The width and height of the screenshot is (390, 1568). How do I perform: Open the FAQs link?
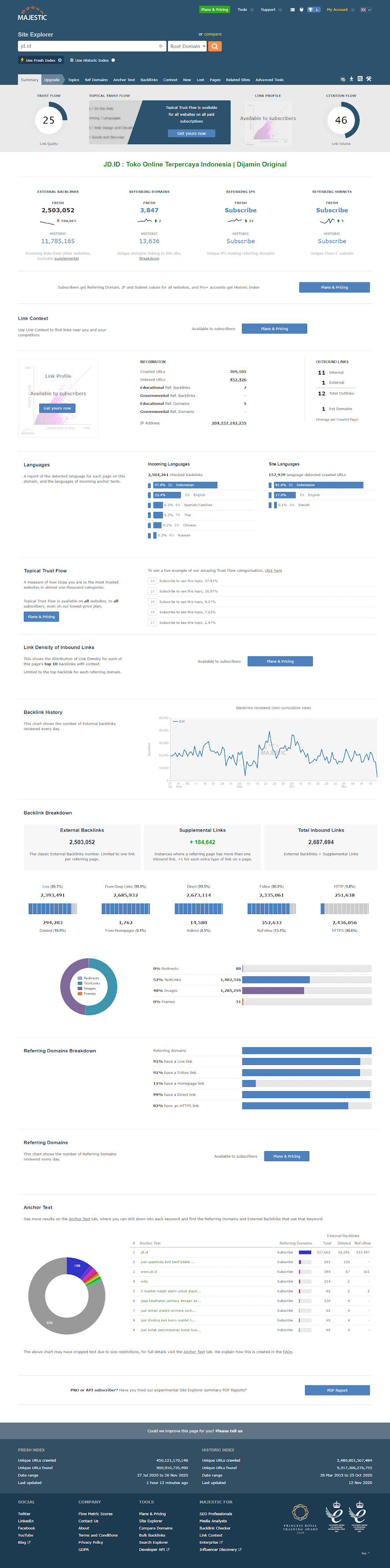[287, 1352]
